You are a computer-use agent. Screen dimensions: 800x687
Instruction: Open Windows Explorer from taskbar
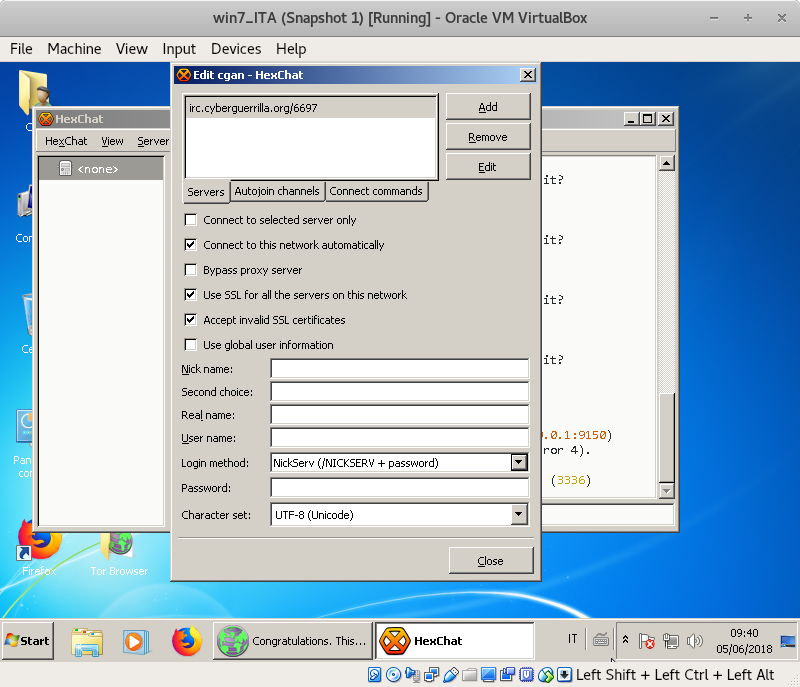(x=87, y=641)
